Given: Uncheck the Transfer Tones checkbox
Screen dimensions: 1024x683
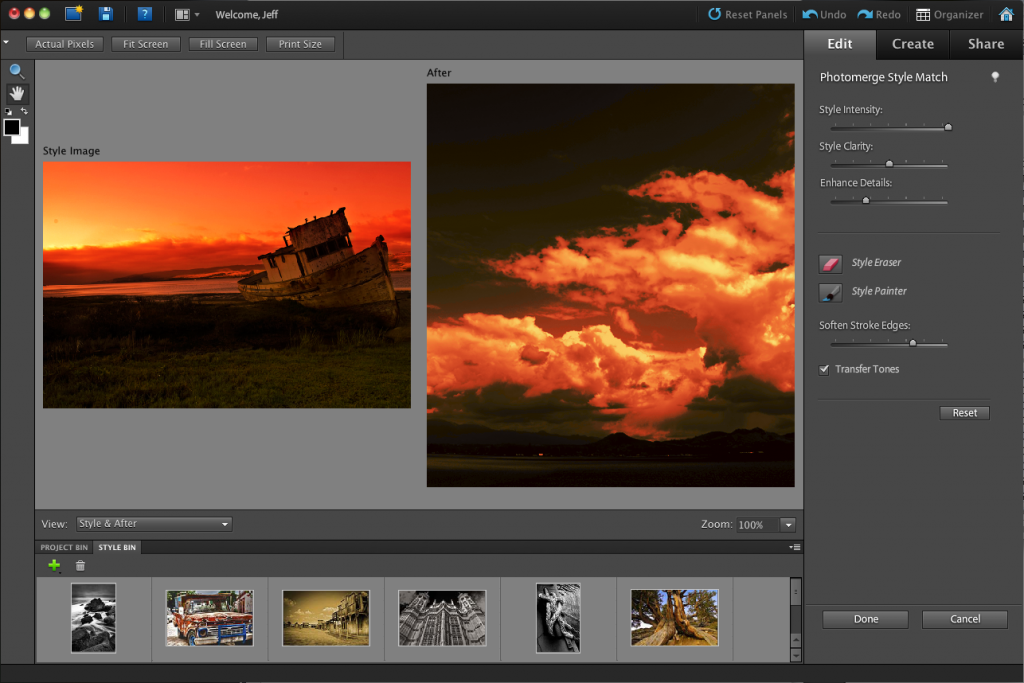Looking at the screenshot, I should pyautogui.click(x=825, y=369).
